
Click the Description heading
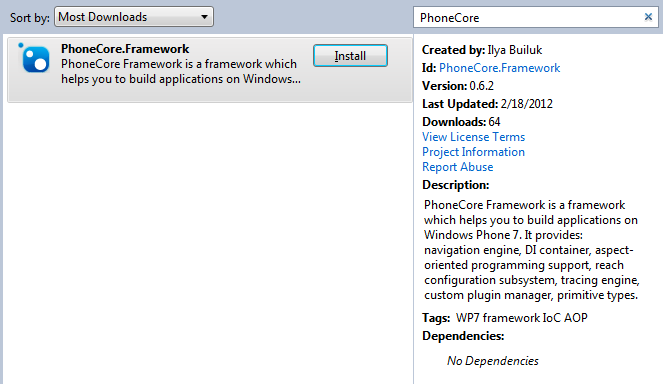click(455, 185)
